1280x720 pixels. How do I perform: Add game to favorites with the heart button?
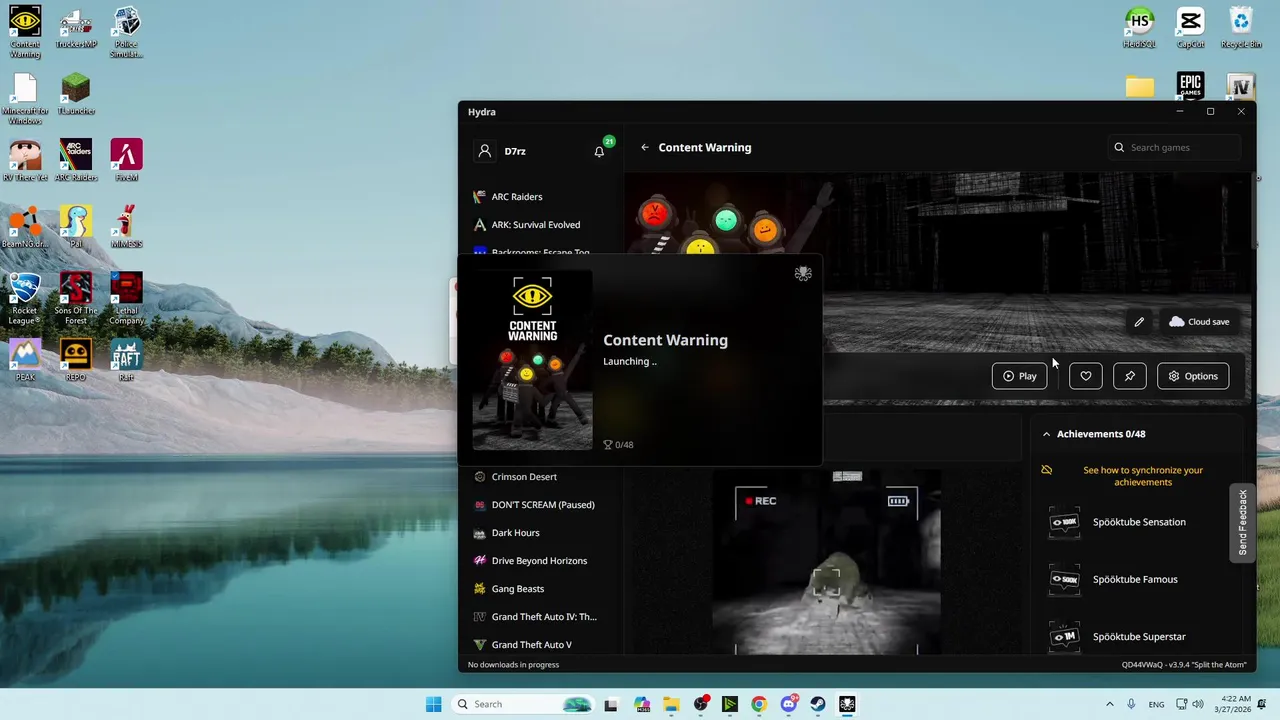point(1086,376)
